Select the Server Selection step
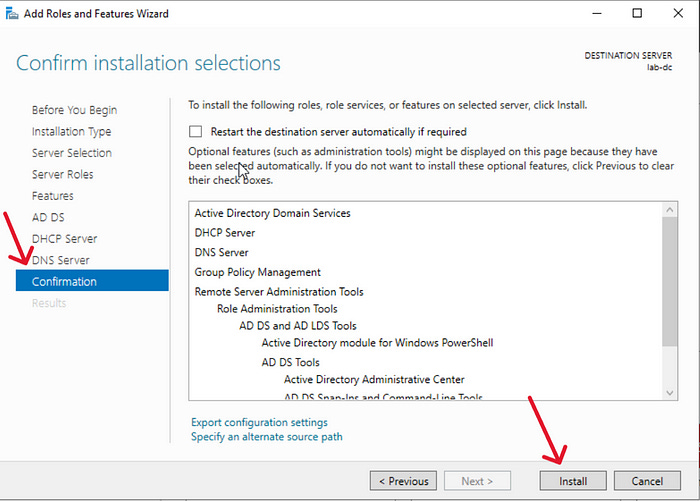 point(71,153)
